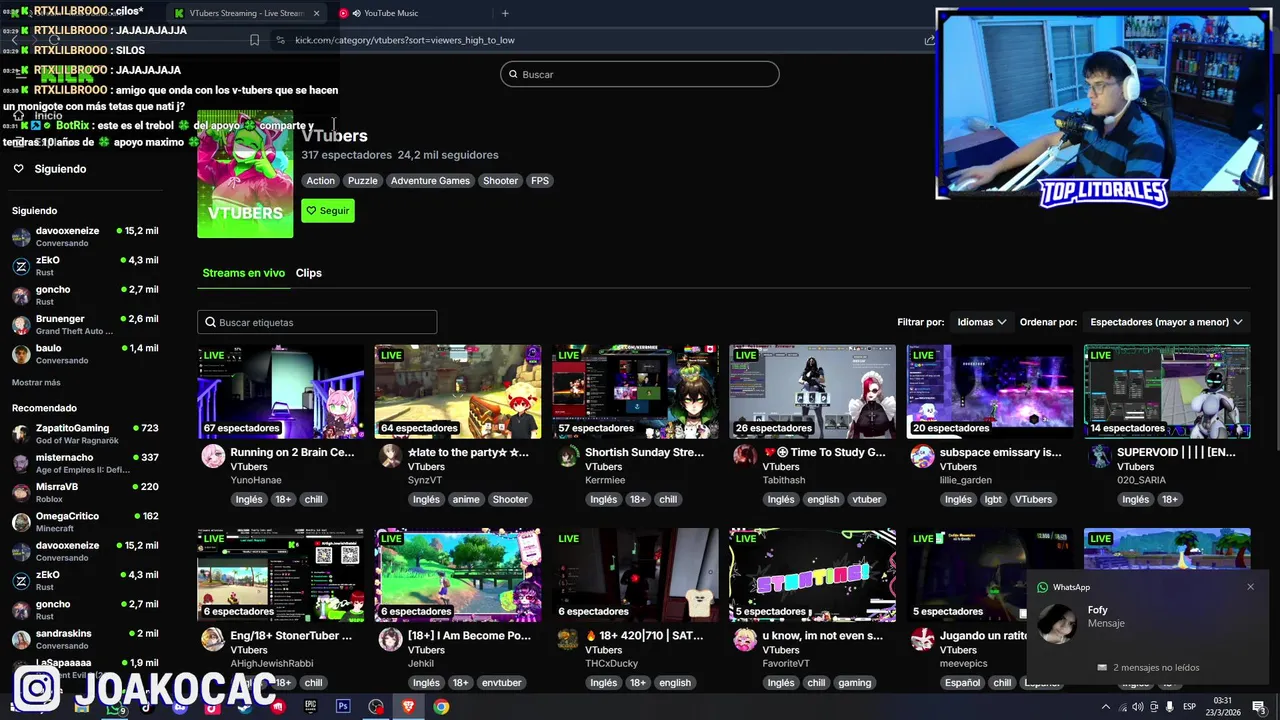The width and height of the screenshot is (1280, 720).
Task: Open zEkO avatar in Siguiendo list
Action: point(21,266)
